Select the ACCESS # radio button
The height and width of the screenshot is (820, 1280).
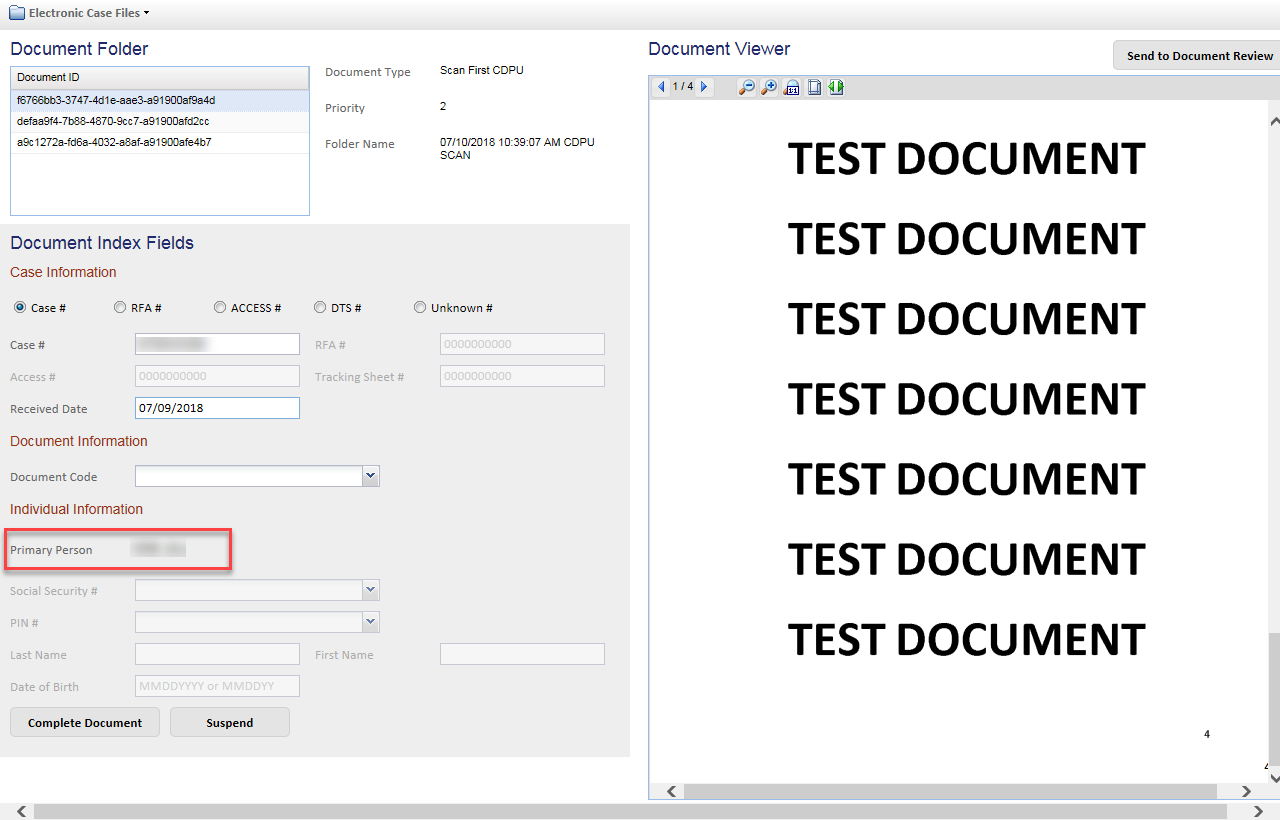[220, 308]
